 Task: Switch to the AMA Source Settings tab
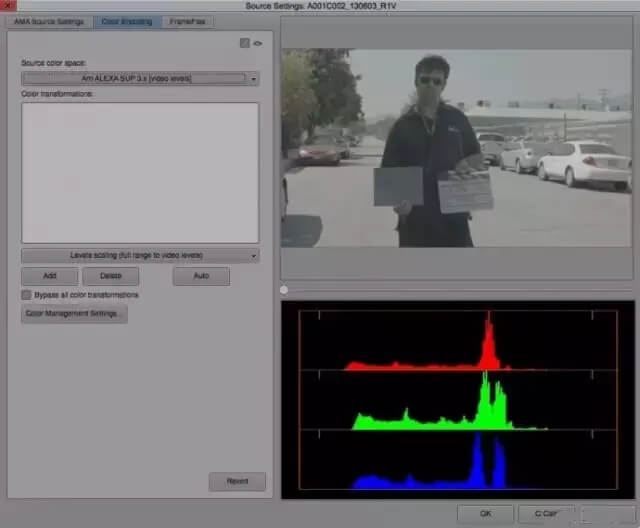coord(47,21)
